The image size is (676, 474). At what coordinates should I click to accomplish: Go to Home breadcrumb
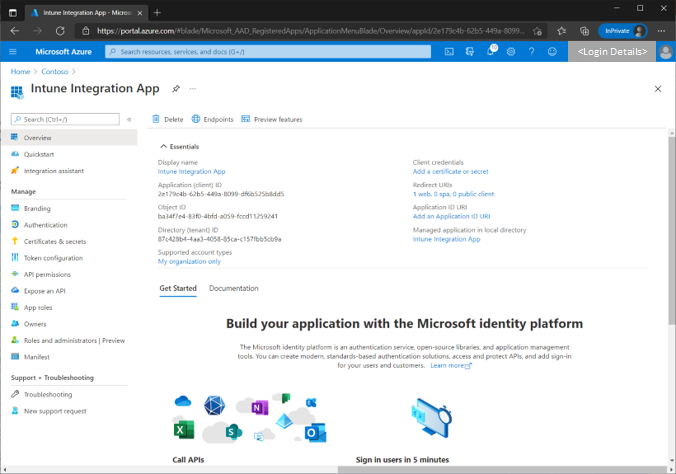[x=20, y=72]
